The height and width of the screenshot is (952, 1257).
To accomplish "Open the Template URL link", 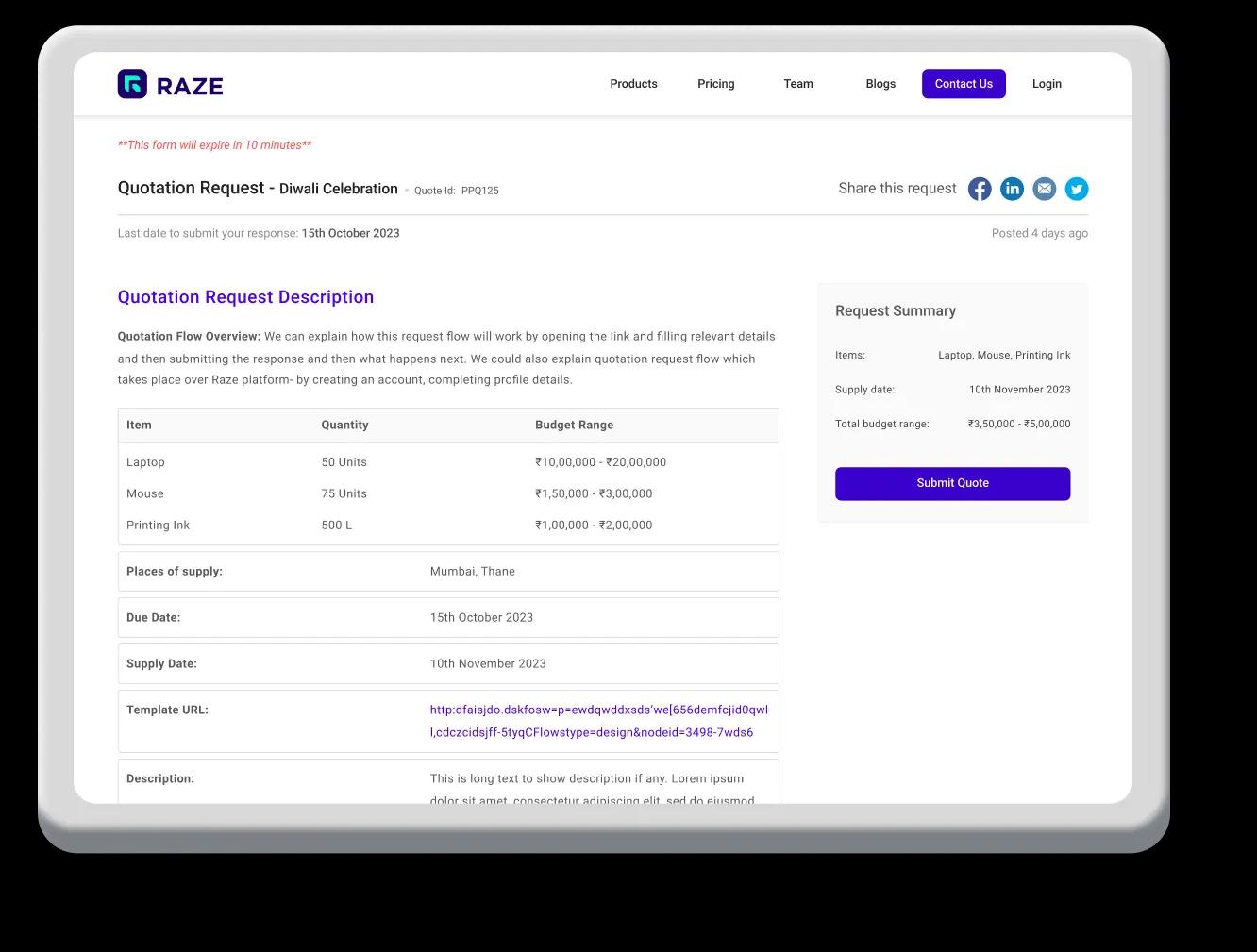I will 599,721.
